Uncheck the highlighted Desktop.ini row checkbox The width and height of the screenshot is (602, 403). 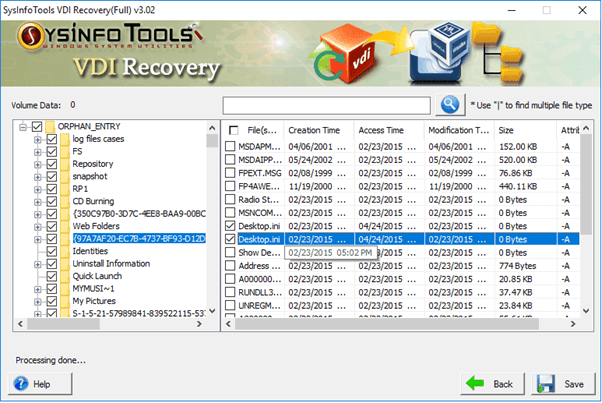click(230, 239)
